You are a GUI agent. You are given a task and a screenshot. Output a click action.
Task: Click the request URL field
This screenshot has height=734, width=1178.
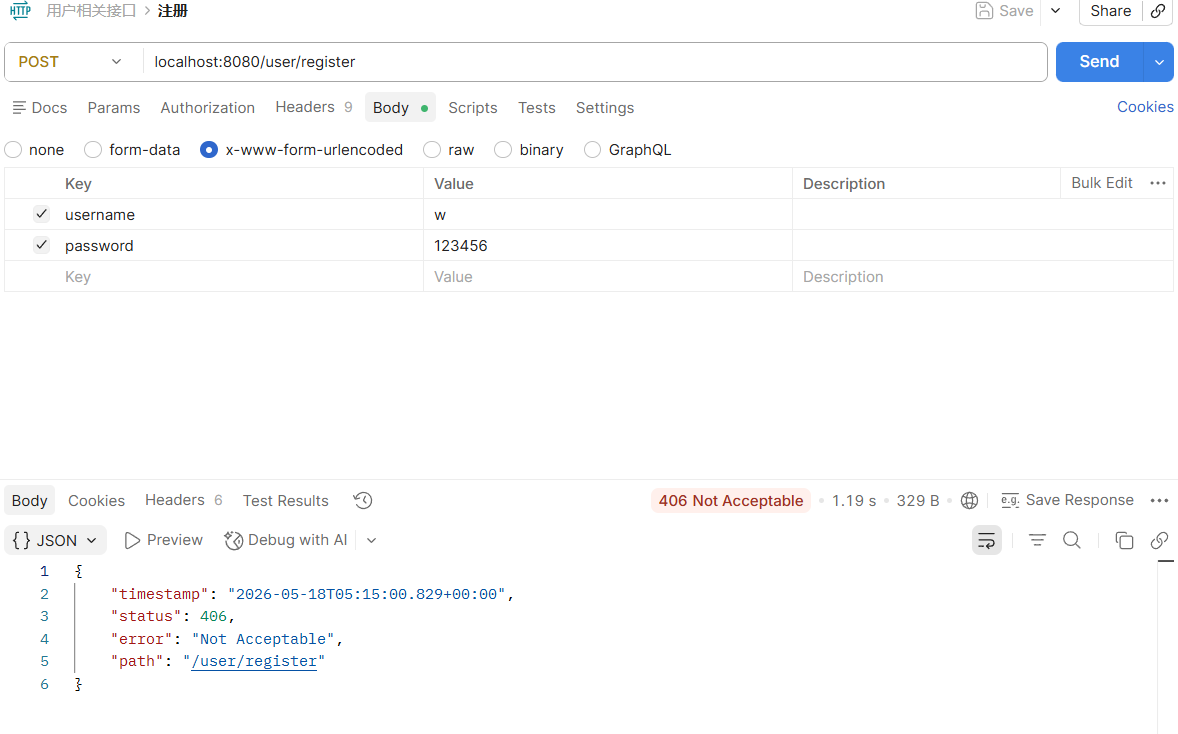[x=594, y=62]
